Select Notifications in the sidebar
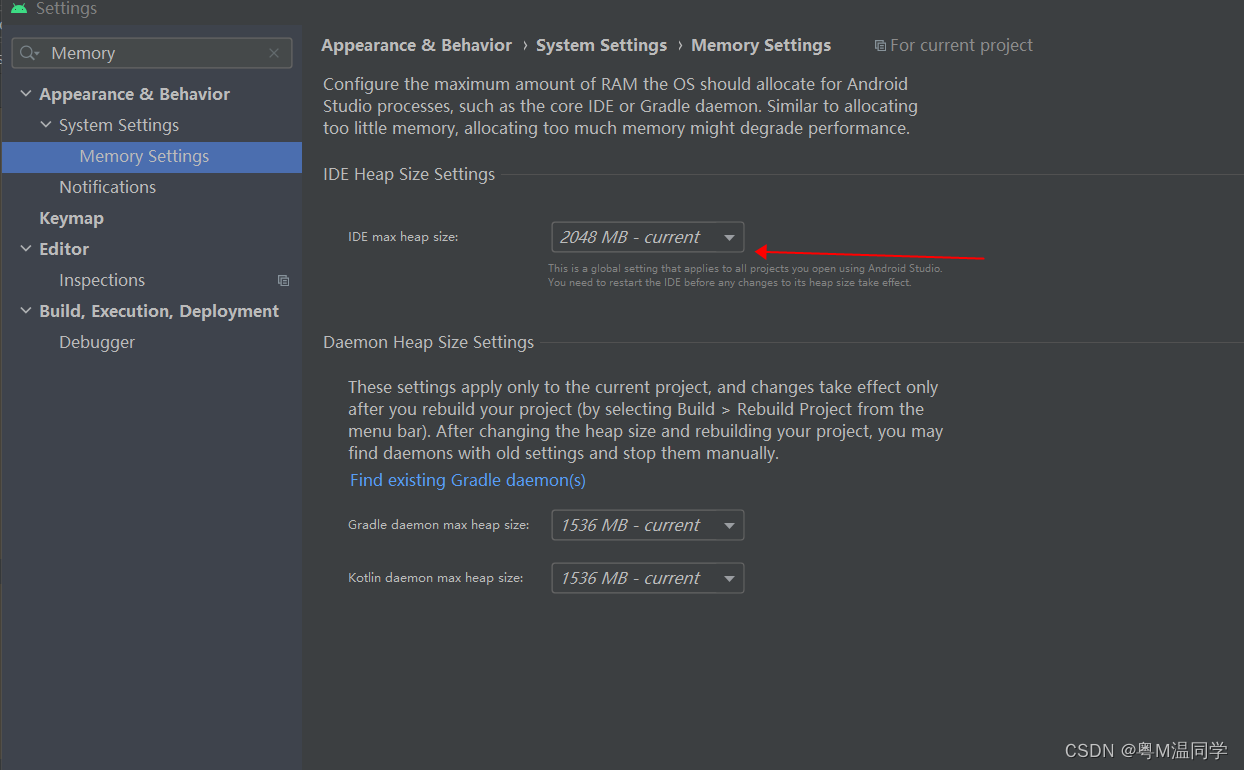This screenshot has height=770, width=1244. [x=108, y=187]
